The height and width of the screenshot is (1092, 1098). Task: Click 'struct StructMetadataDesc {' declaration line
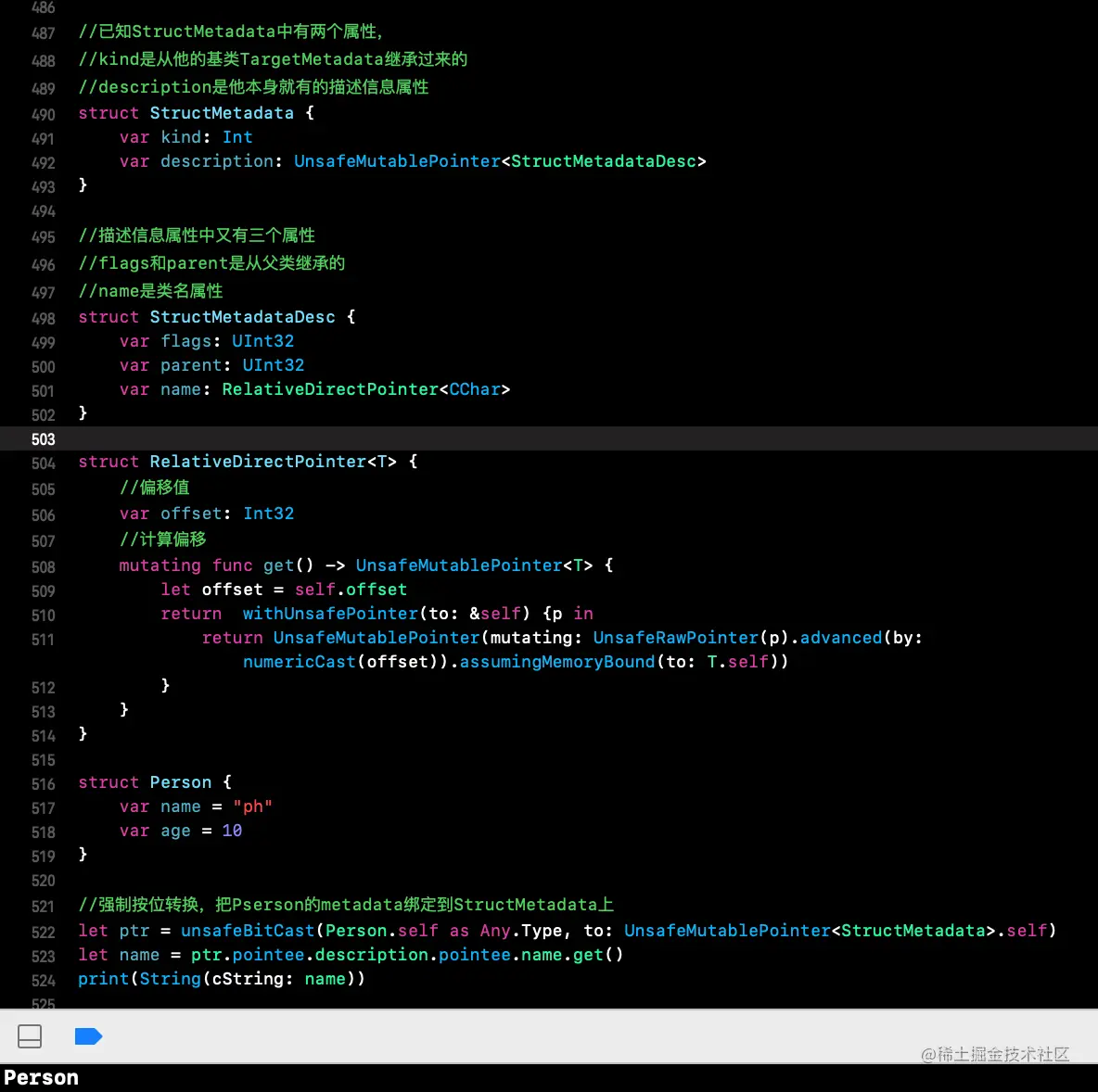click(216, 317)
